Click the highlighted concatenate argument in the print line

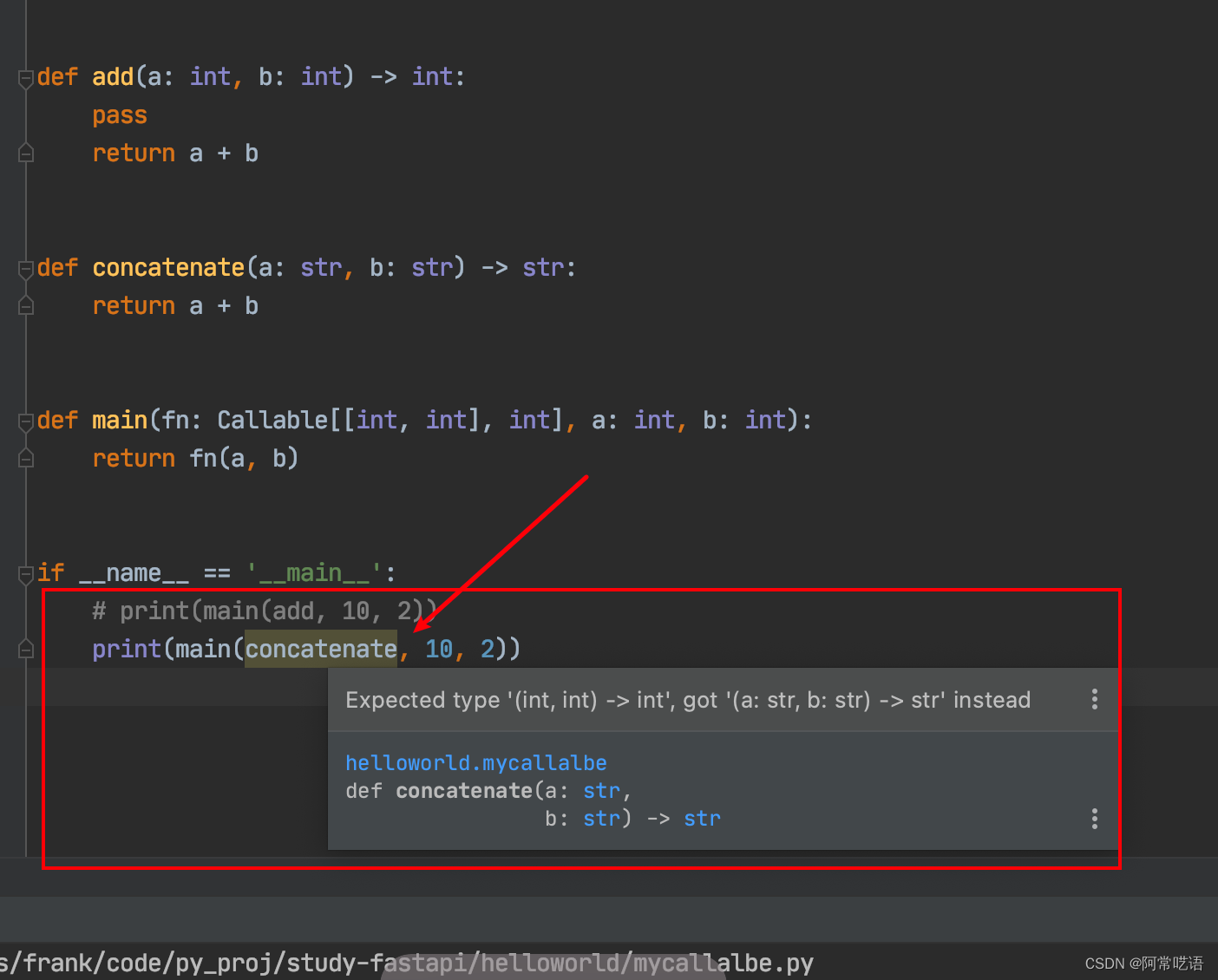[x=321, y=649]
